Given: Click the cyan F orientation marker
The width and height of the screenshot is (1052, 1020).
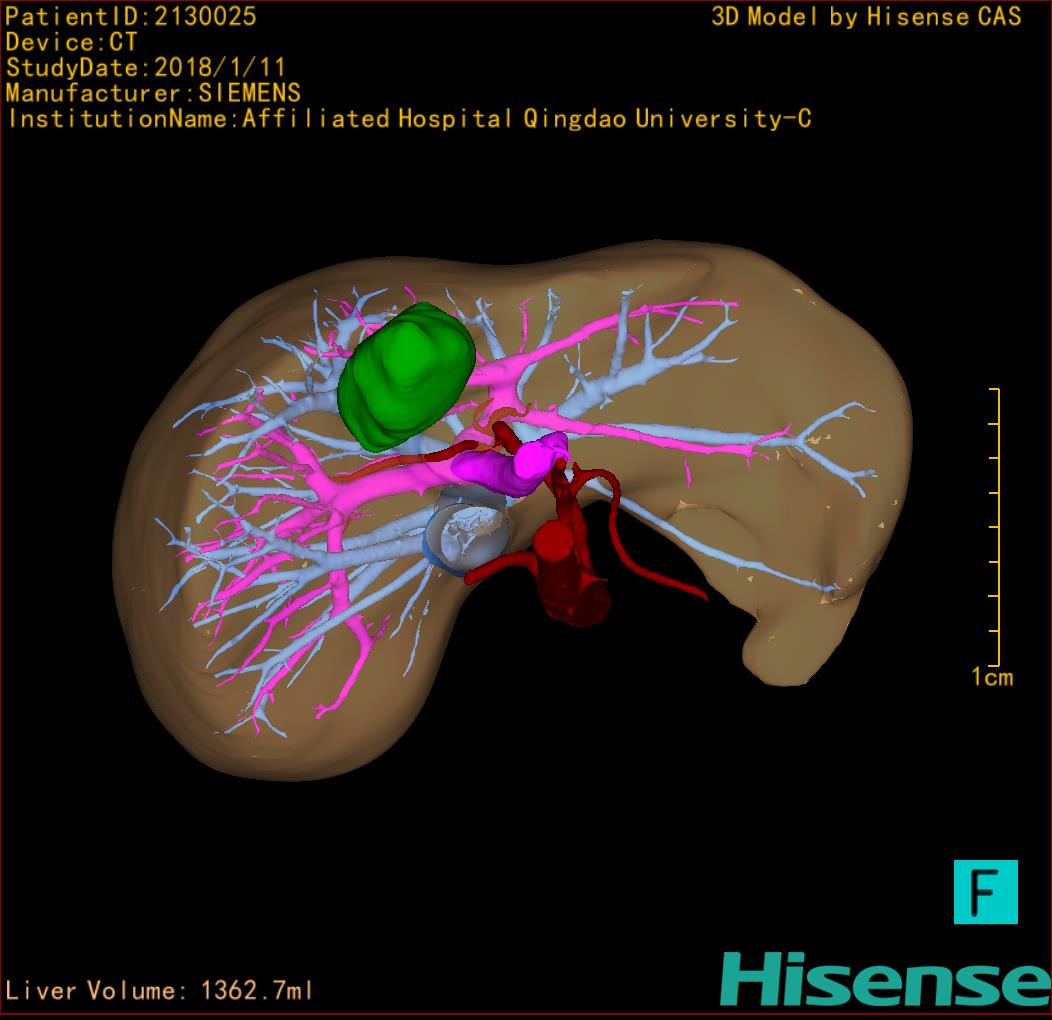Looking at the screenshot, I should click(986, 892).
